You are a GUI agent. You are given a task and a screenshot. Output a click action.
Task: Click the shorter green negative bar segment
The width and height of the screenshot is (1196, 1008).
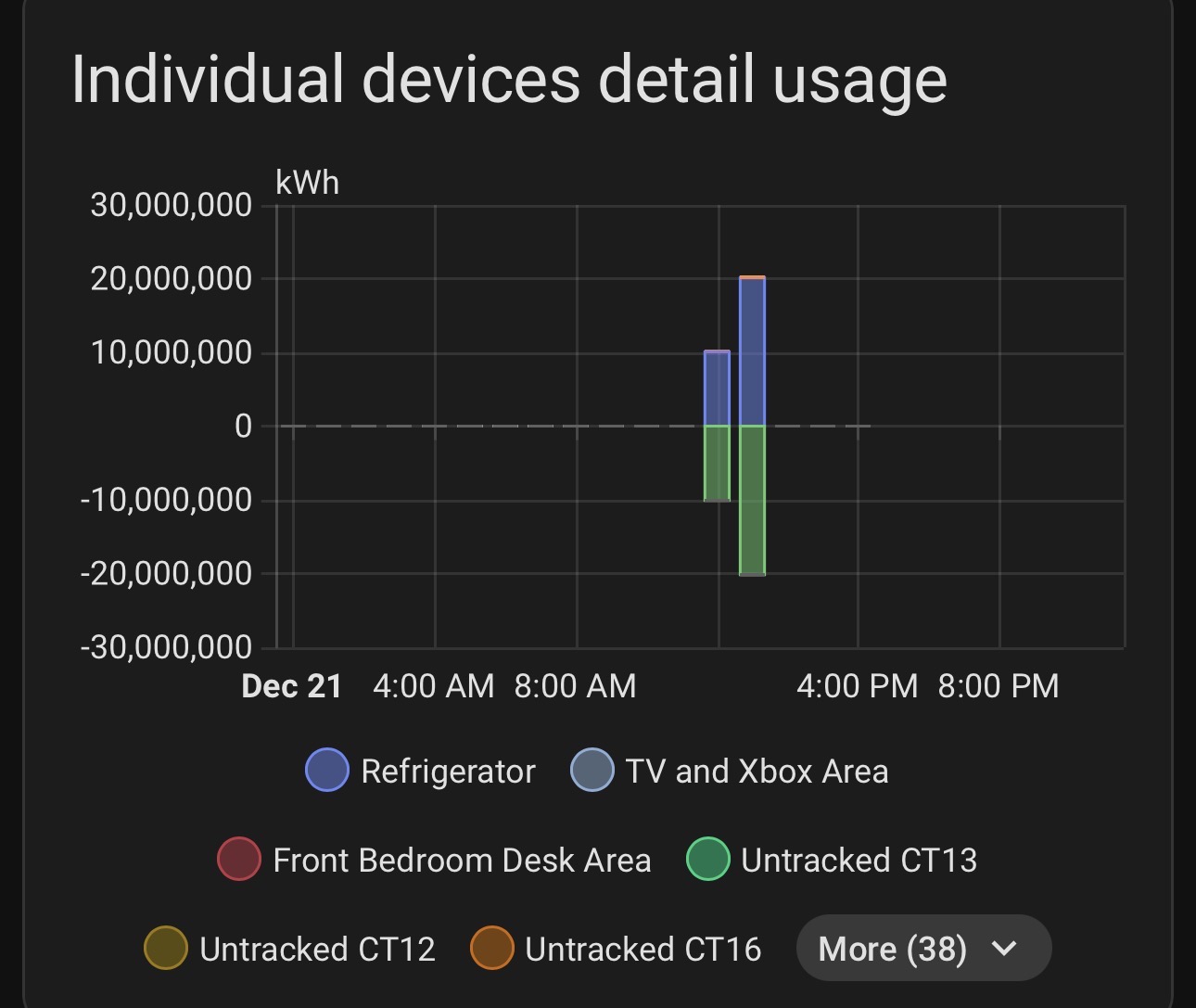click(717, 464)
